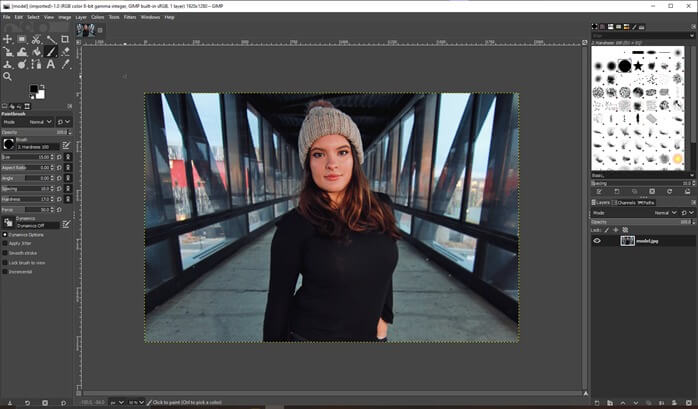Open the Filters menu
Image resolution: width=698 pixels, height=409 pixels.
[x=130, y=17]
